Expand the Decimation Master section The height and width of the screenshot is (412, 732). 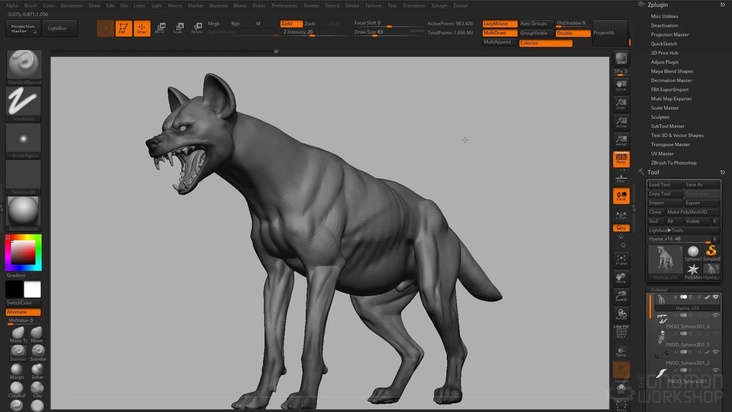(671, 80)
